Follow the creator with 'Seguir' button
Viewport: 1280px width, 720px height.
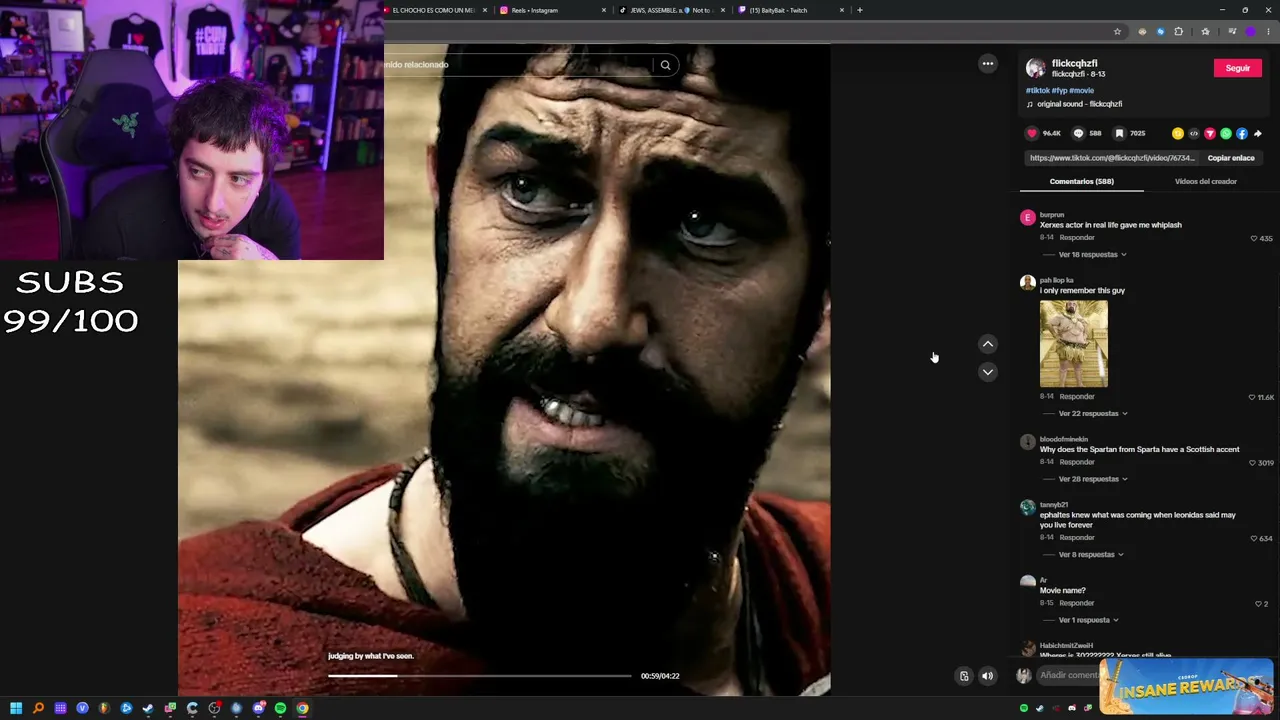point(1238,68)
